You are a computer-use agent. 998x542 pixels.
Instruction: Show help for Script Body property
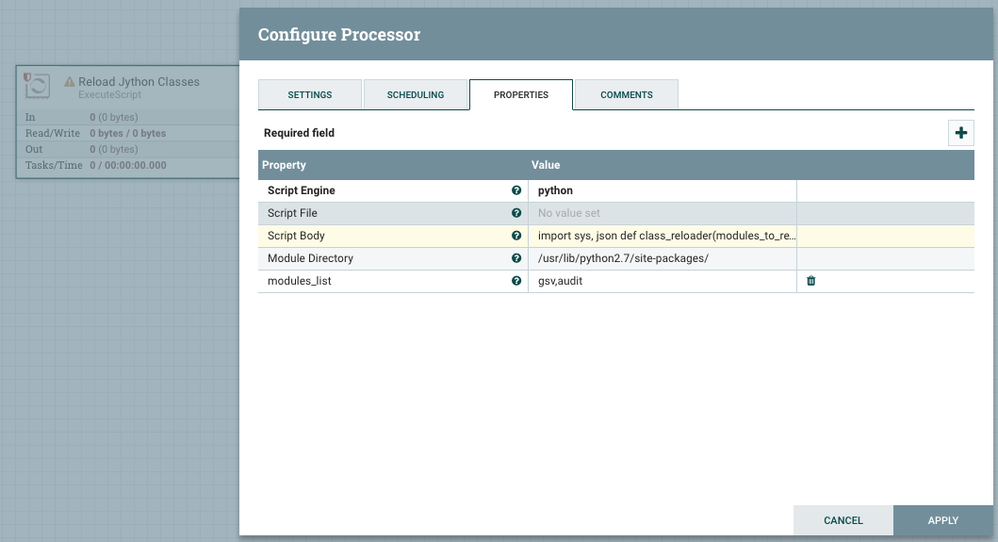click(516, 236)
